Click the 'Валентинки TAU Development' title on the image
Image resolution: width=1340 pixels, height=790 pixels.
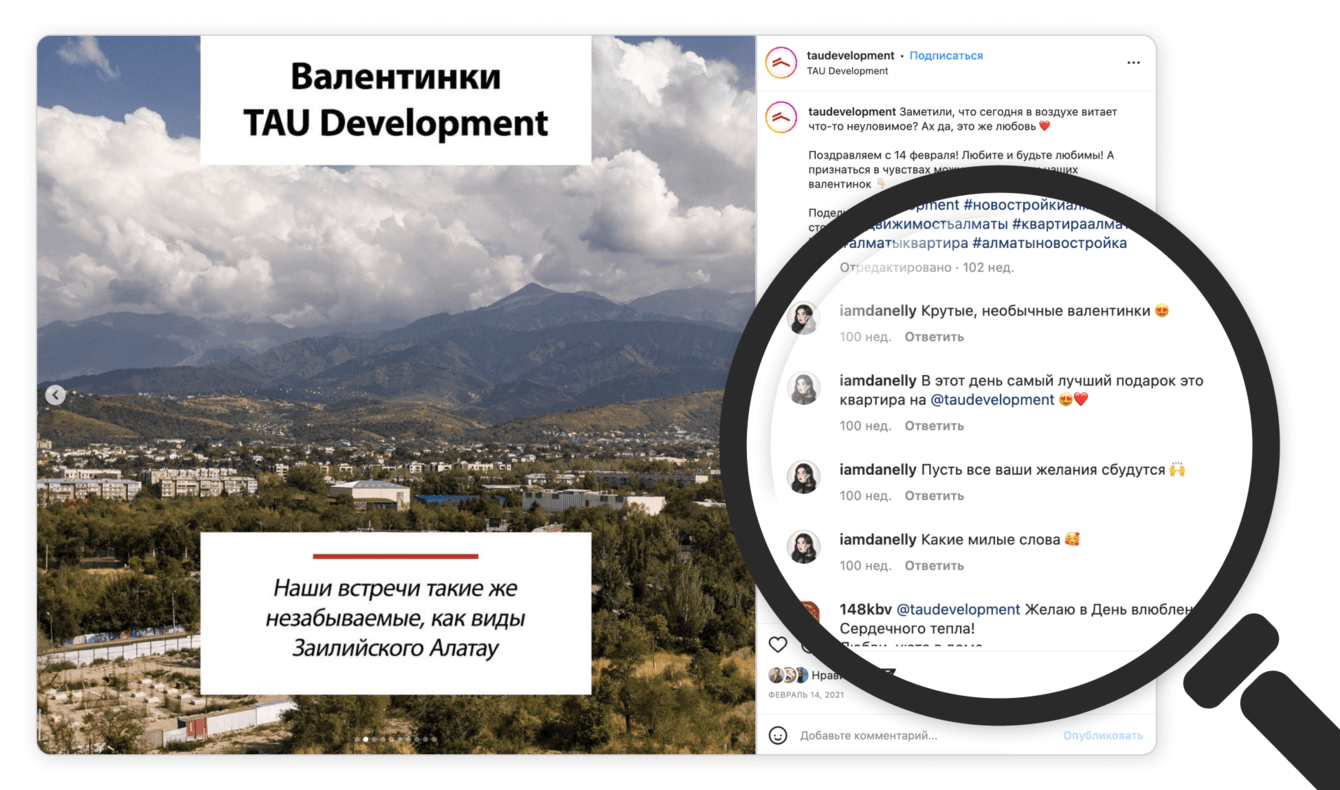(396, 100)
